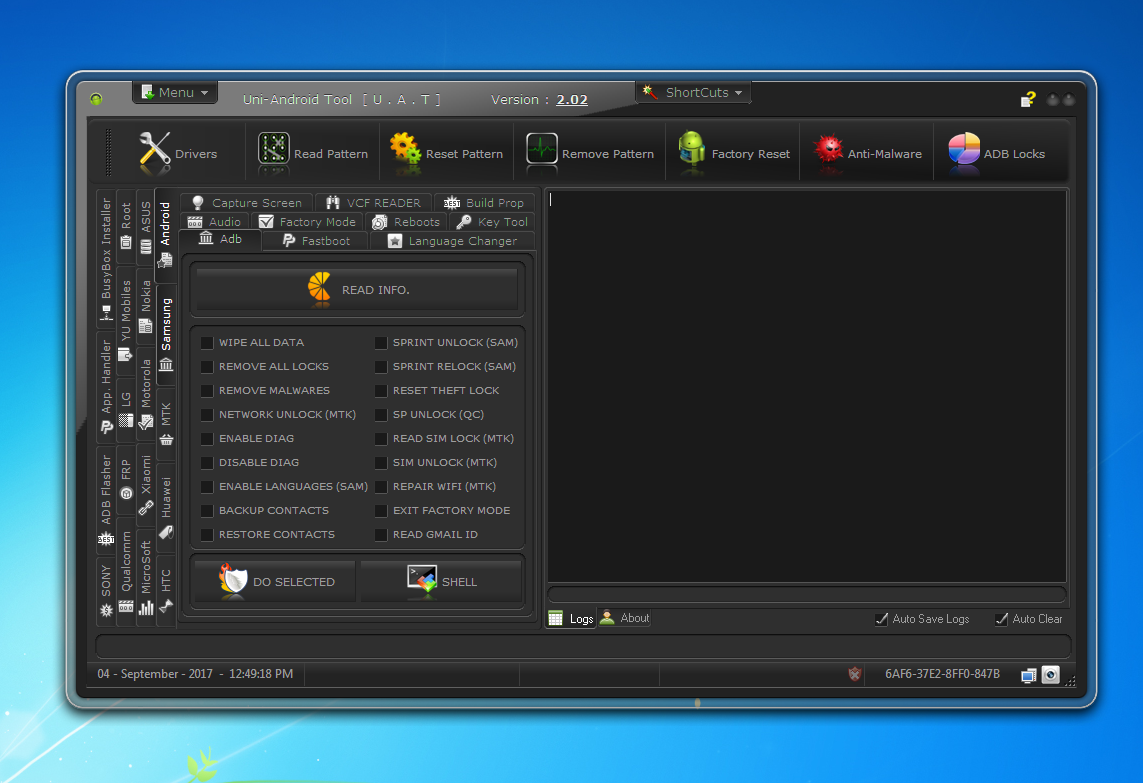Check SPRINT UNLOCK (SAM) option
Image resolution: width=1143 pixels, height=783 pixels.
(x=381, y=343)
